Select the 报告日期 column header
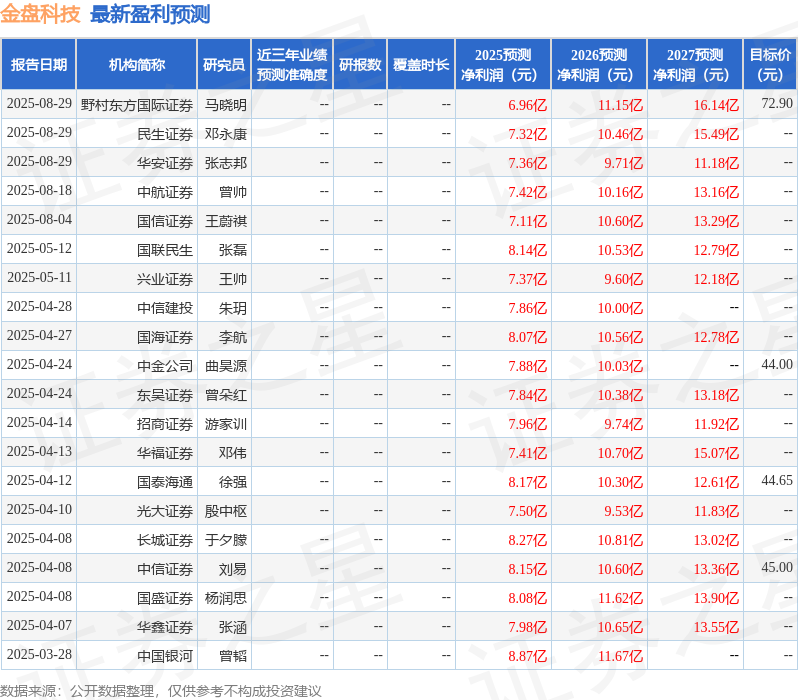Screen dimensions: 798x700 [39, 65]
